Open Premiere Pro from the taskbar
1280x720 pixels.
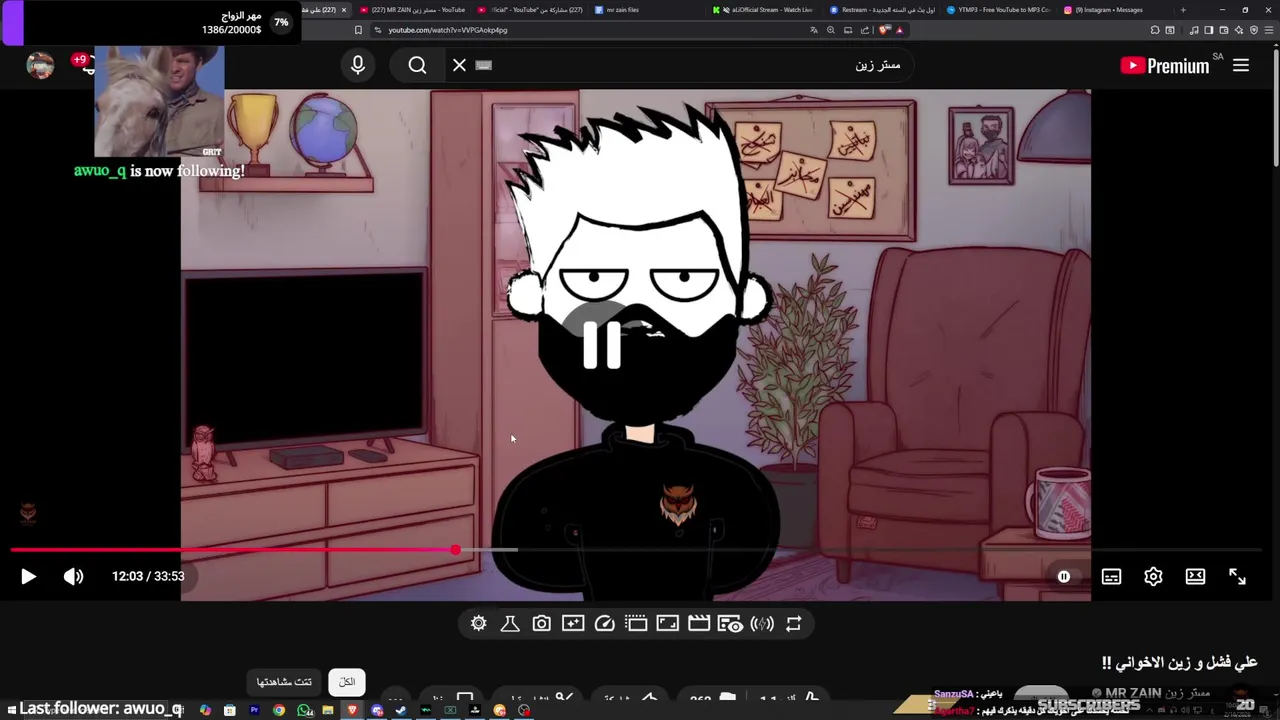tap(254, 710)
